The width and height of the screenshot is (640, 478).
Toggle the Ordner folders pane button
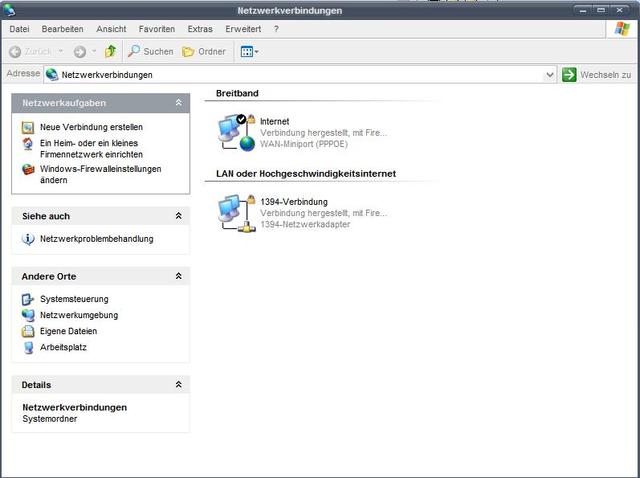(x=204, y=51)
